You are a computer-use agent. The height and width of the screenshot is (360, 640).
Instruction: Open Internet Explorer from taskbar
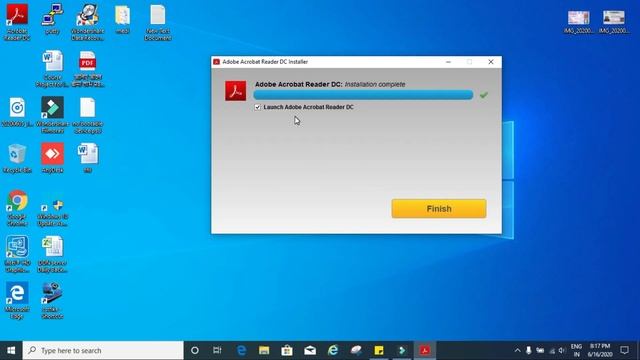point(333,350)
